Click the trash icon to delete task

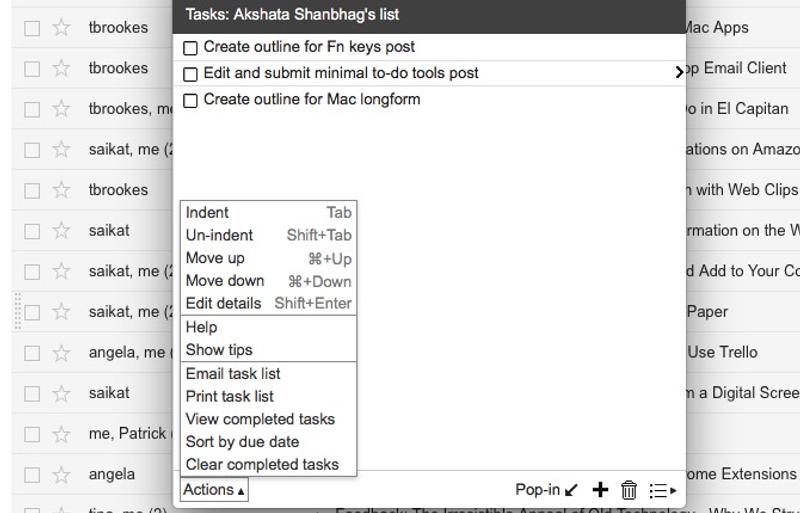tap(629, 490)
